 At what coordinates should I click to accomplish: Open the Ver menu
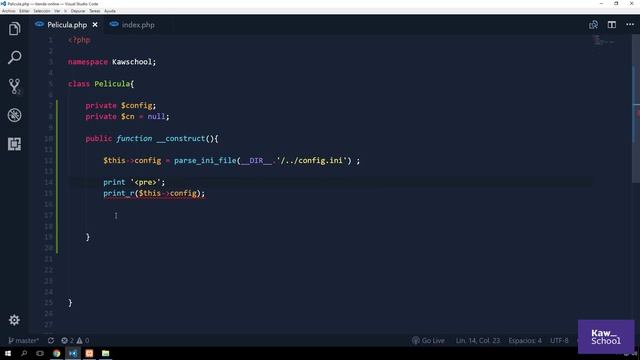[57, 11]
